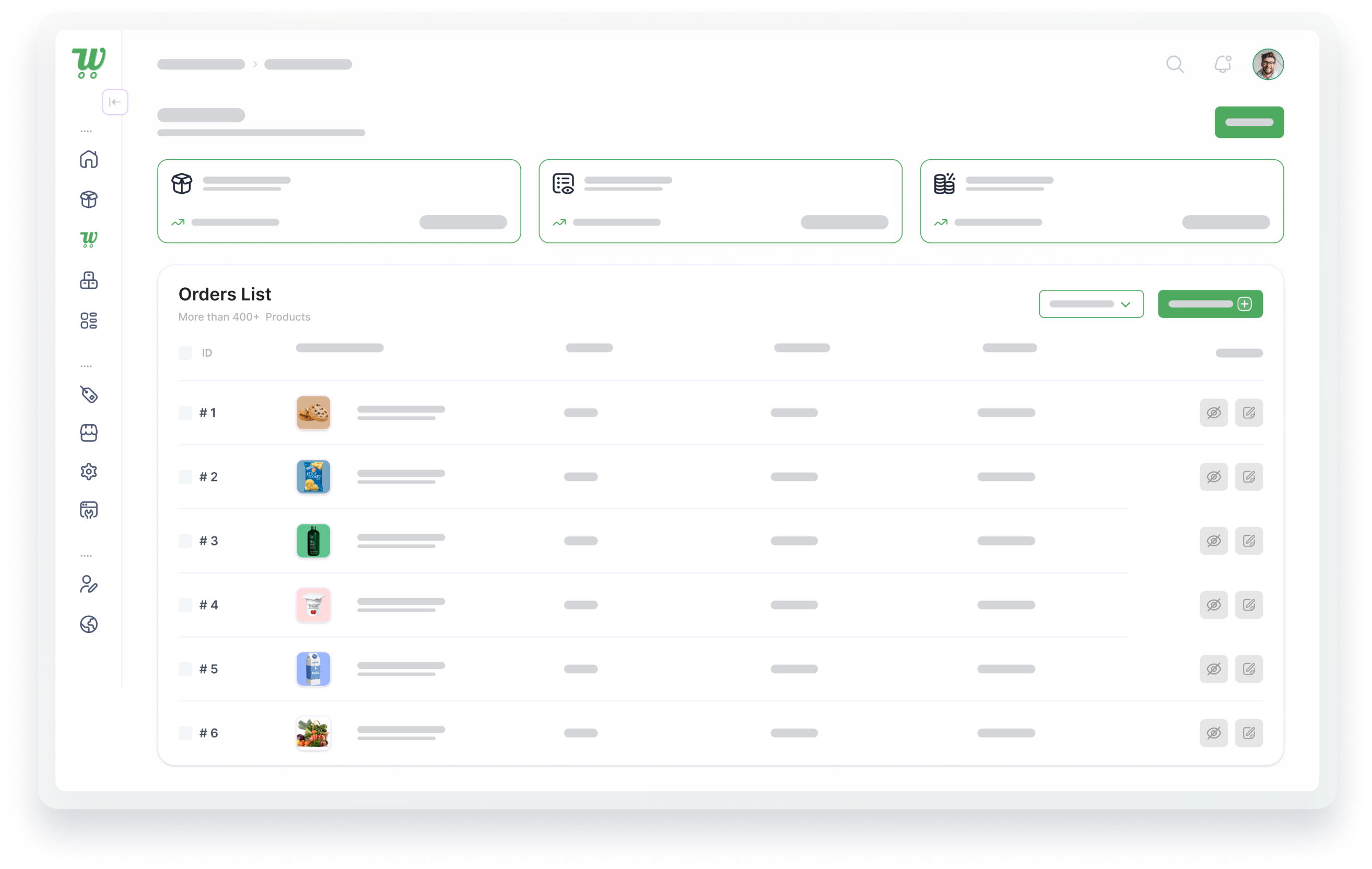
Task: Check the box for order # 1
Action: pyautogui.click(x=185, y=413)
